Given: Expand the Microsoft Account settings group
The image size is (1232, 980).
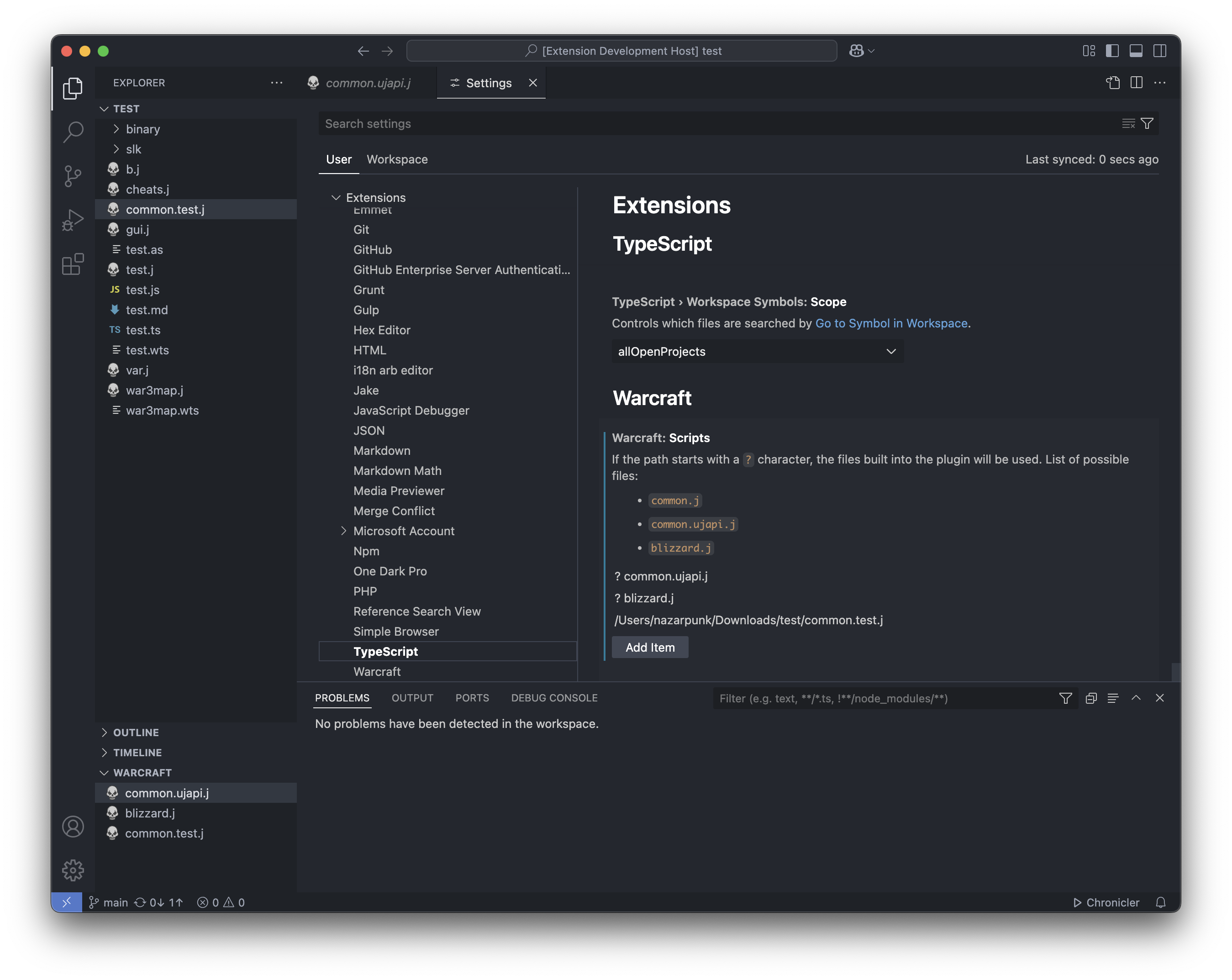Looking at the screenshot, I should tap(343, 531).
